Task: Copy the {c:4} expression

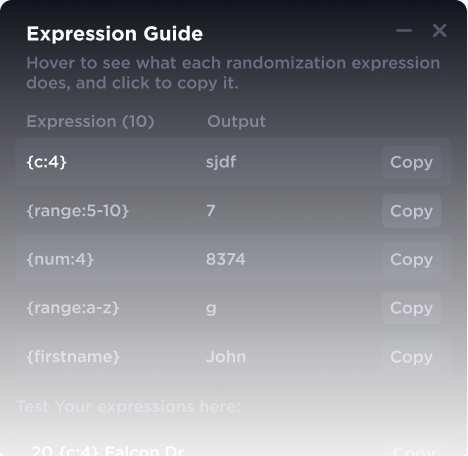Action: [x=411, y=162]
